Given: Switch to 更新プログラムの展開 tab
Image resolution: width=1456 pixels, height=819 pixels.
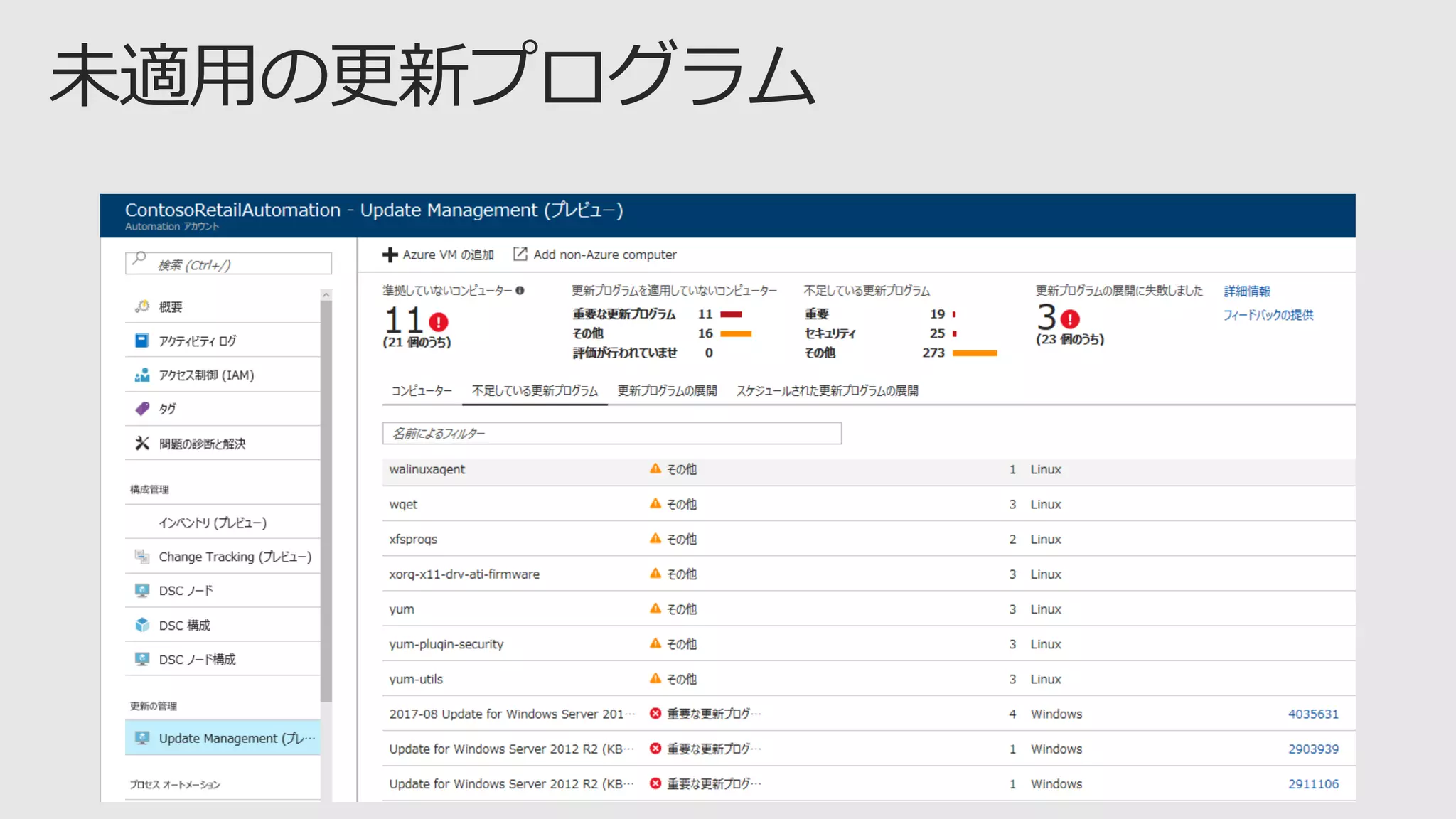Looking at the screenshot, I should coord(667,391).
